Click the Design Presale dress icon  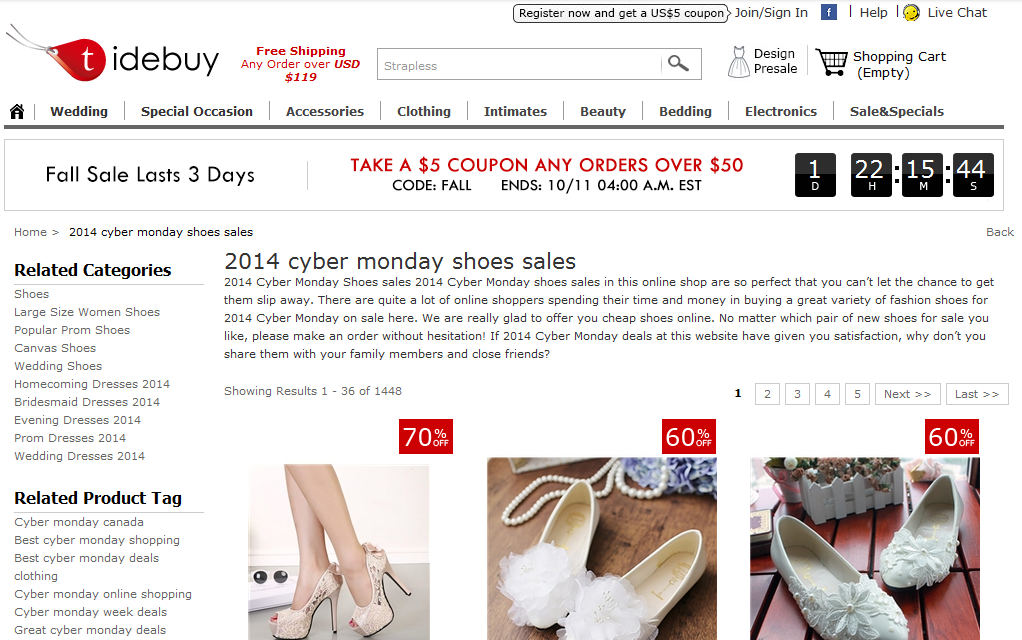click(x=738, y=62)
